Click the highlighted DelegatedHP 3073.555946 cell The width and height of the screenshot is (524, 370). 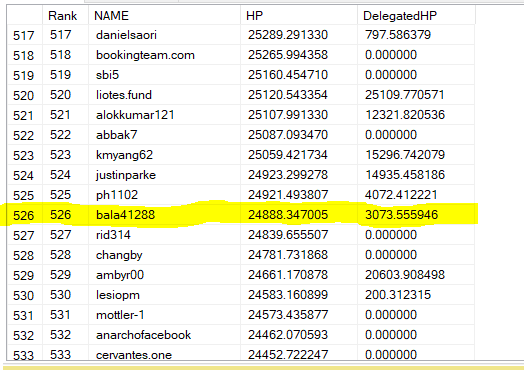[x=416, y=215]
